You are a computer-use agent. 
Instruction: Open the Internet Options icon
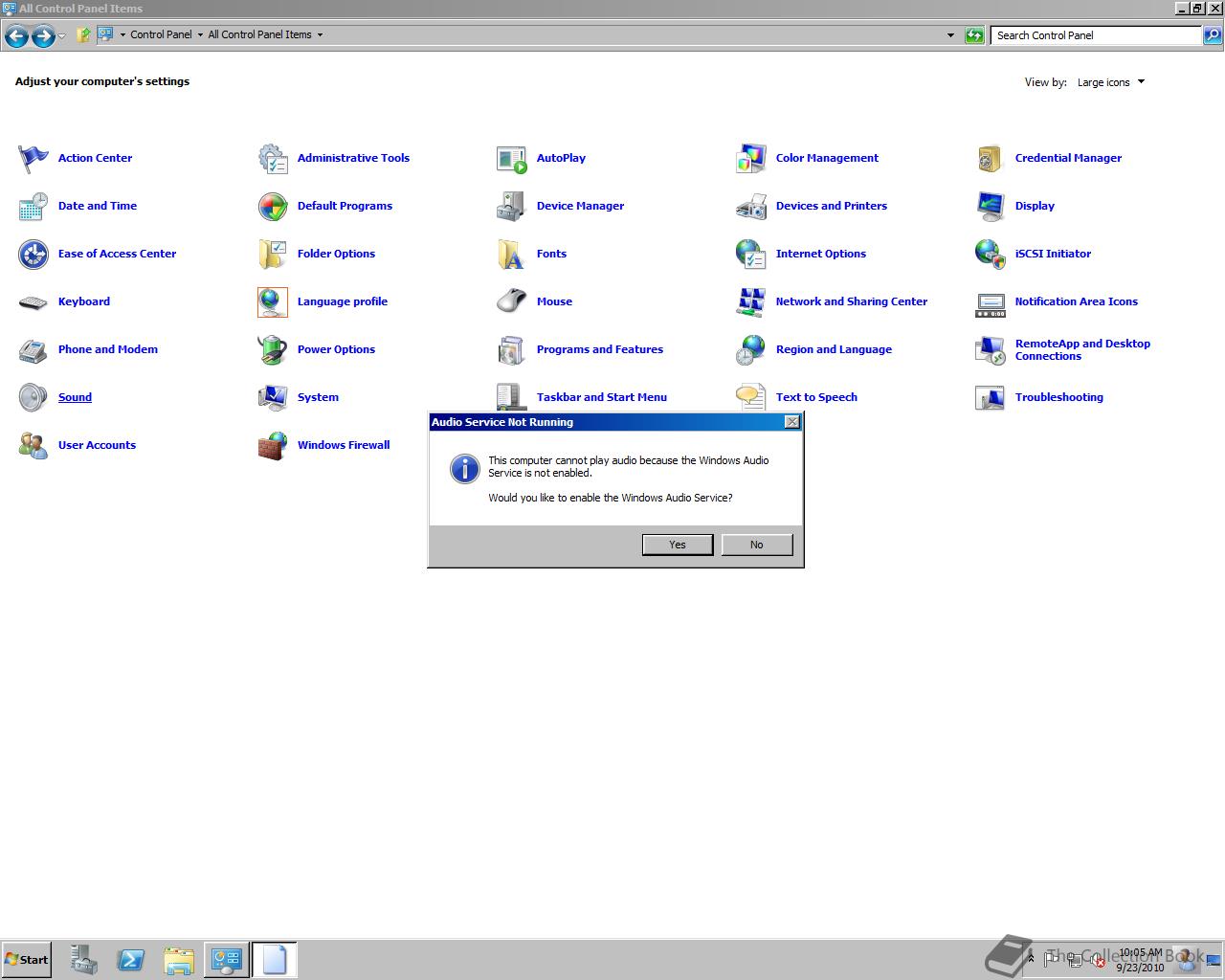click(x=751, y=254)
